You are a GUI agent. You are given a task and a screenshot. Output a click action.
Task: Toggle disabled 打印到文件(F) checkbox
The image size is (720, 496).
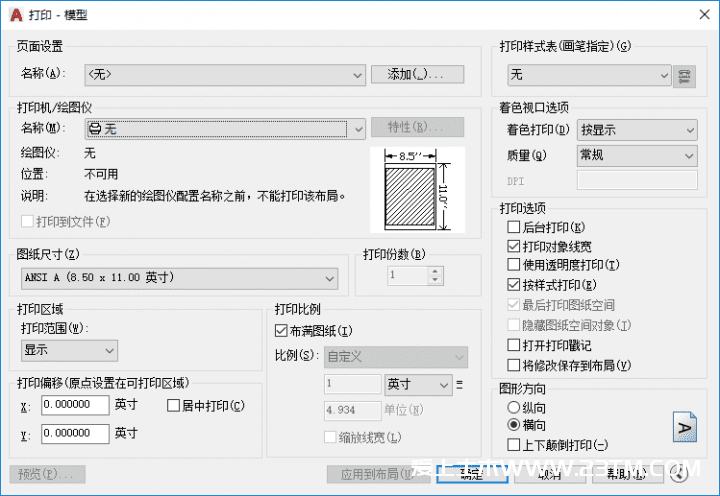click(x=27, y=221)
